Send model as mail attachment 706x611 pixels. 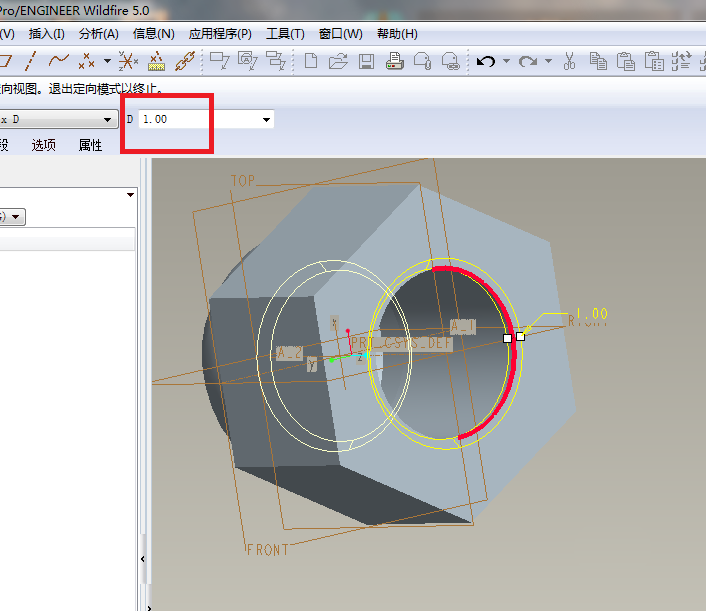tap(422, 61)
